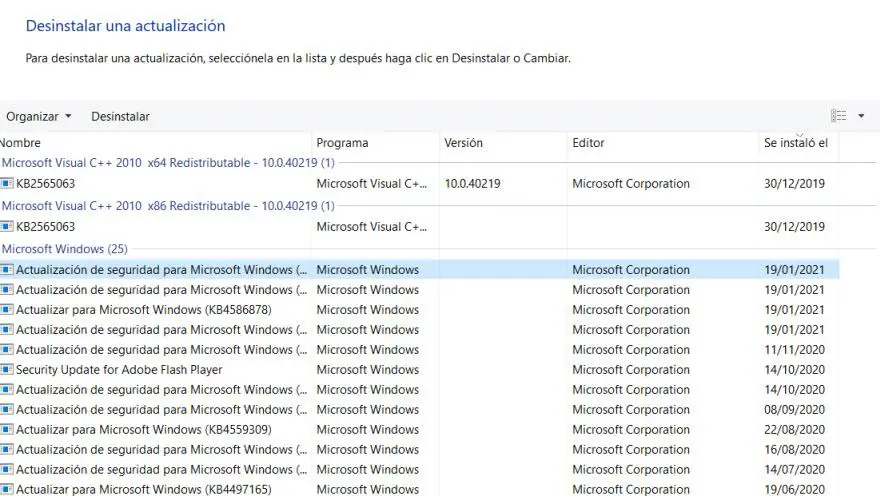
Task: Click the icon of Actualizar para Microsoft Windows (KB4586878)
Action: [x=7, y=310]
